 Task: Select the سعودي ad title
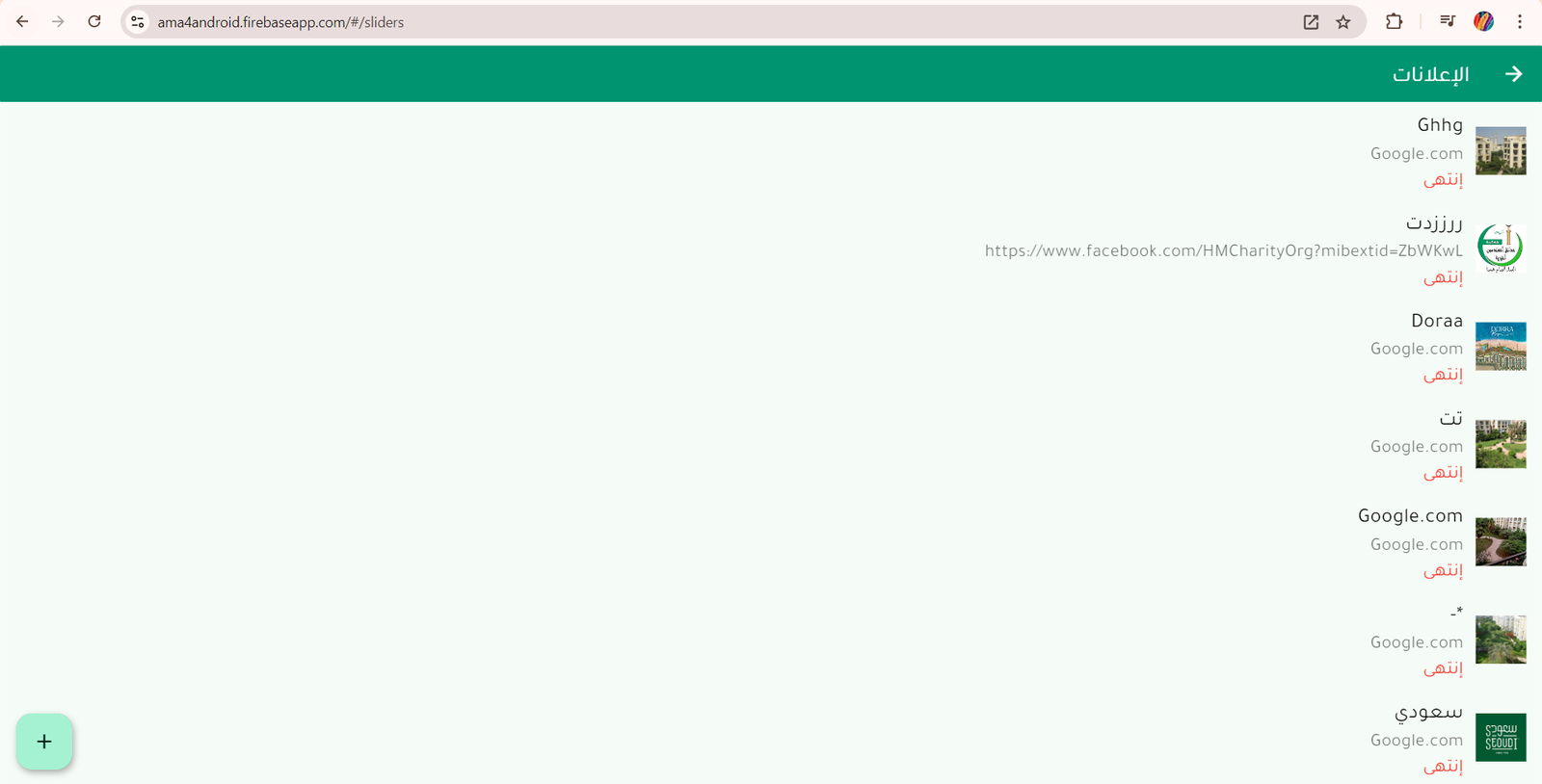[x=1428, y=712]
